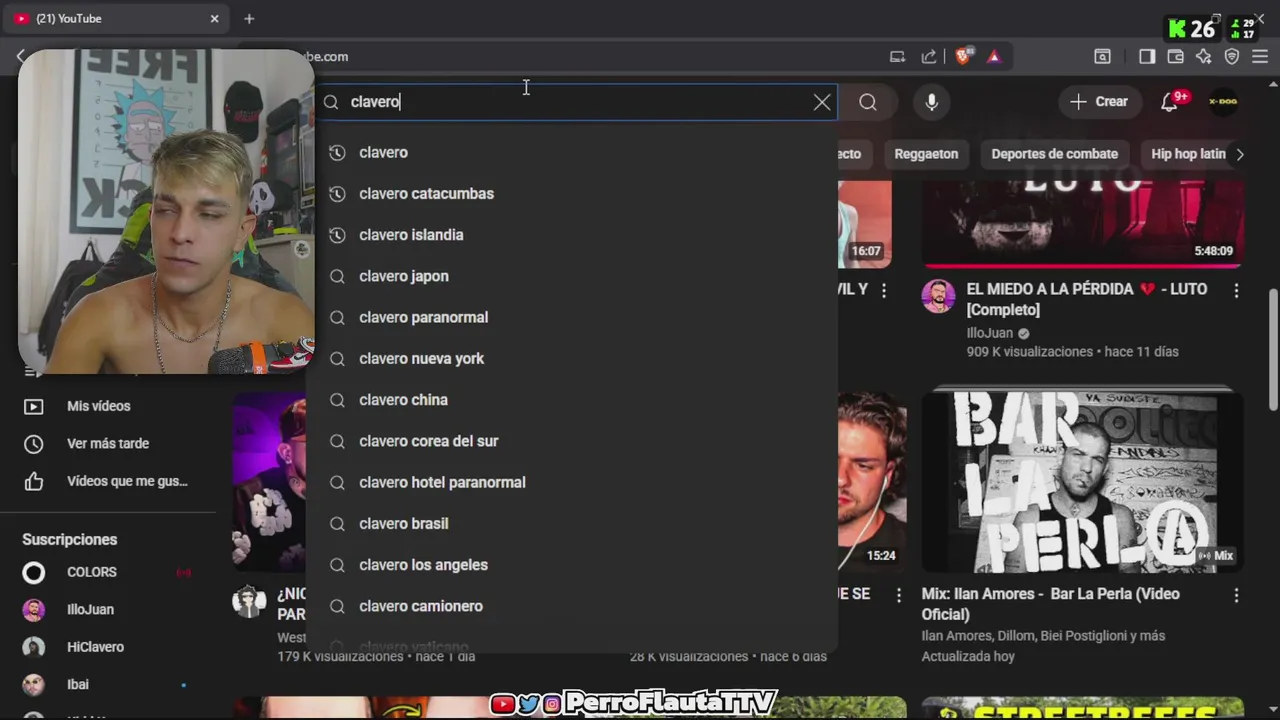Open options menu for the LUTO video
Image resolution: width=1280 pixels, height=720 pixels.
click(1236, 290)
